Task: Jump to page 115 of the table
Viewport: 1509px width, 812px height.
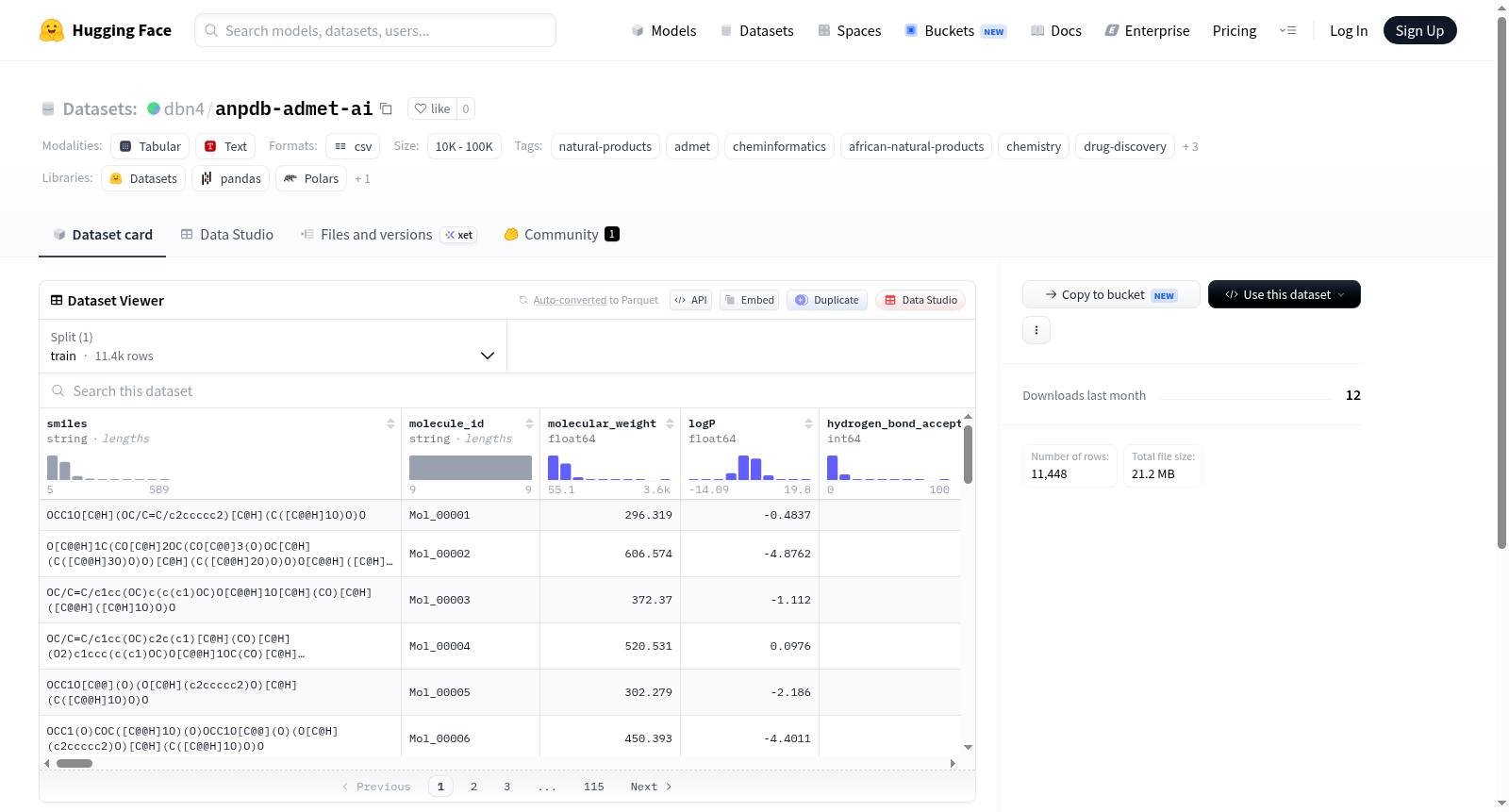Action: pyautogui.click(x=593, y=787)
